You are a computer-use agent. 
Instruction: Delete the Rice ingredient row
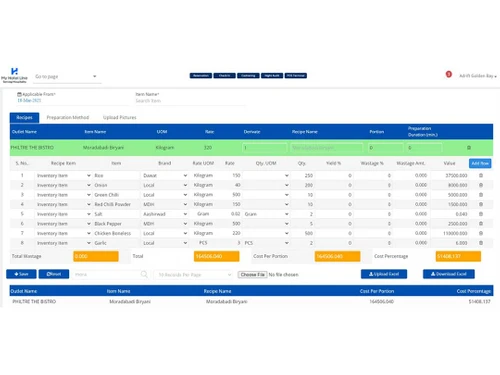(481, 175)
